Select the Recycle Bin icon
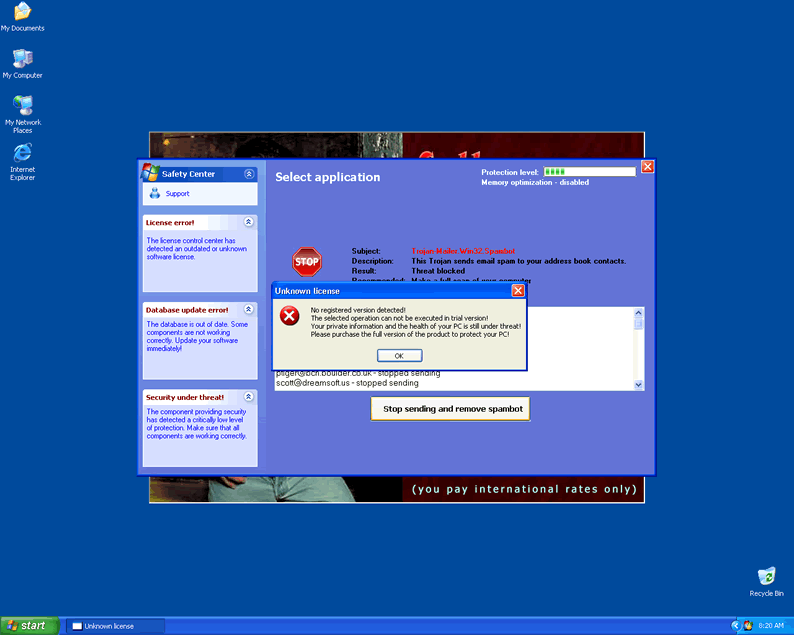This screenshot has height=635, width=794. pyautogui.click(x=766, y=577)
